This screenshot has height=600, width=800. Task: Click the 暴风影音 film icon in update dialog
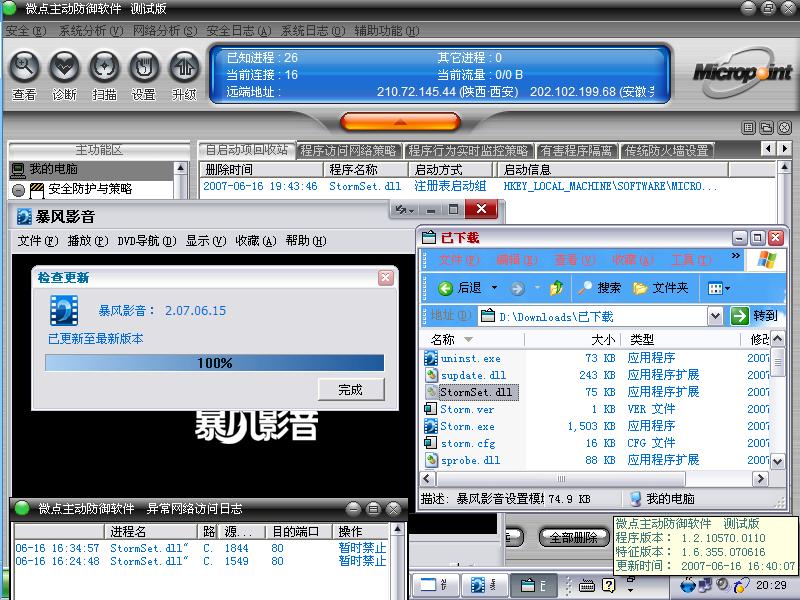[x=64, y=310]
